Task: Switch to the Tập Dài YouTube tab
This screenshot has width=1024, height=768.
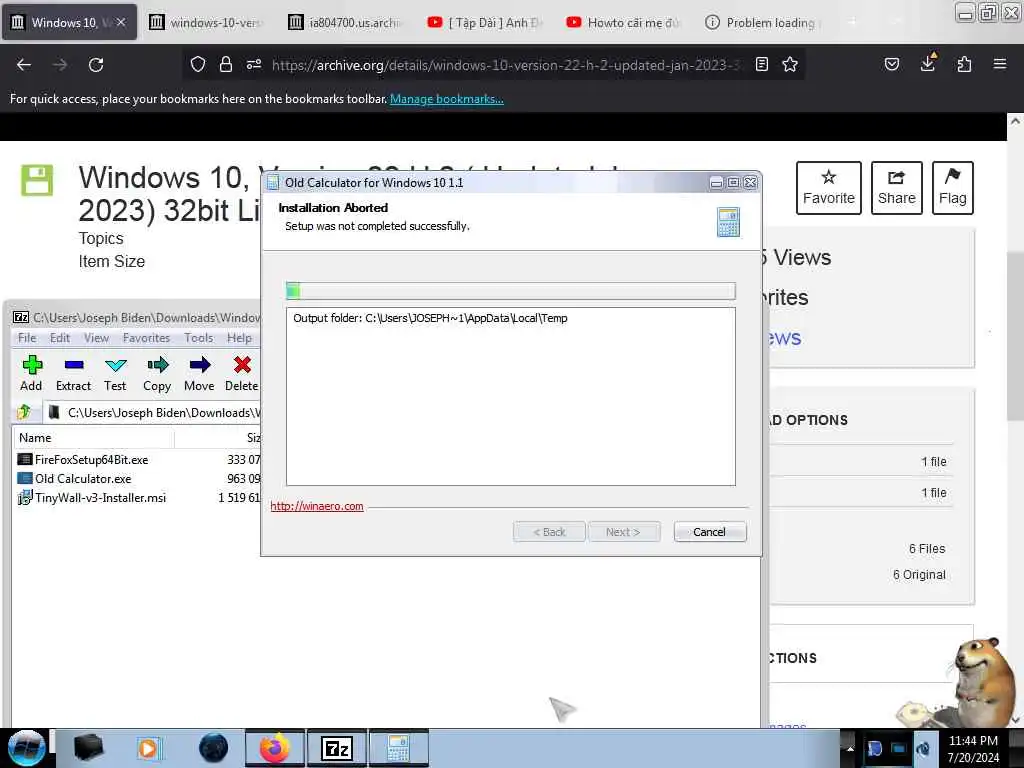Action: click(x=485, y=22)
